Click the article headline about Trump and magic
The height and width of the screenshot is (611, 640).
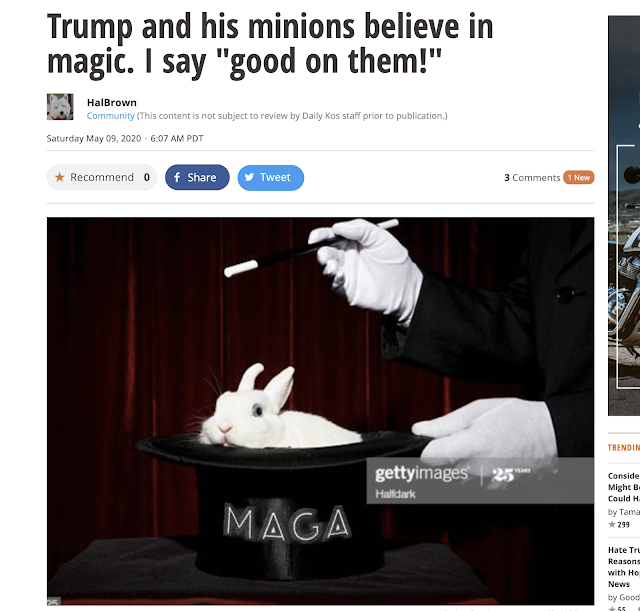point(270,44)
